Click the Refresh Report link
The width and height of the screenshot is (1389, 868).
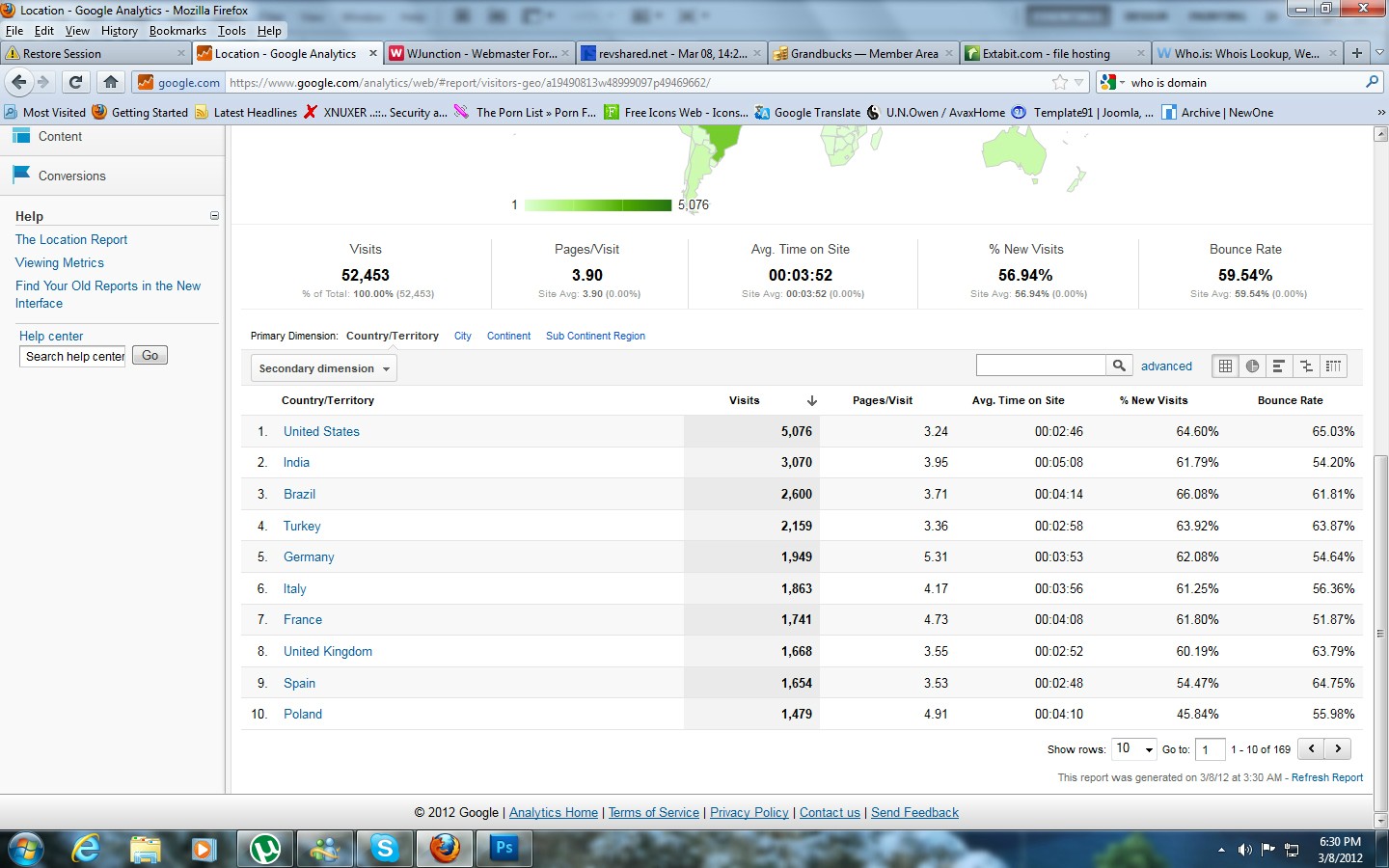1327,777
